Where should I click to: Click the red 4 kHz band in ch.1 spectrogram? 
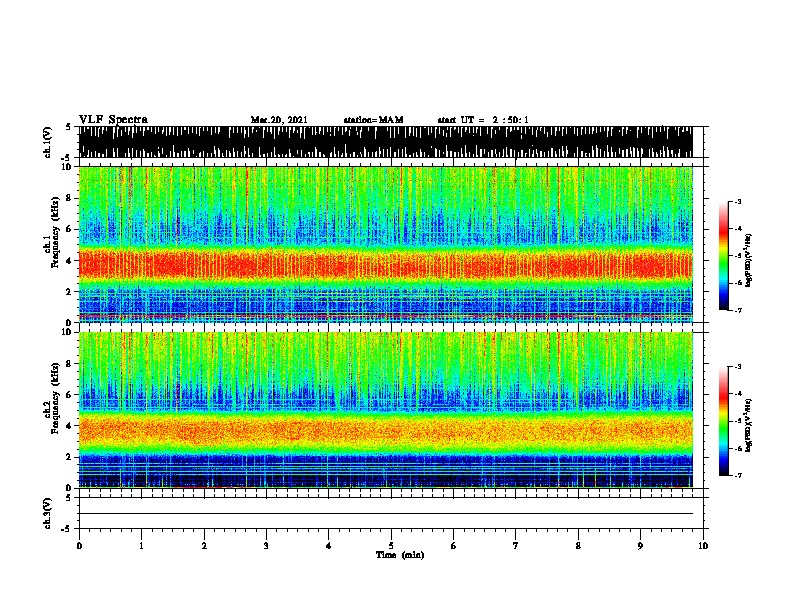(x=385, y=264)
